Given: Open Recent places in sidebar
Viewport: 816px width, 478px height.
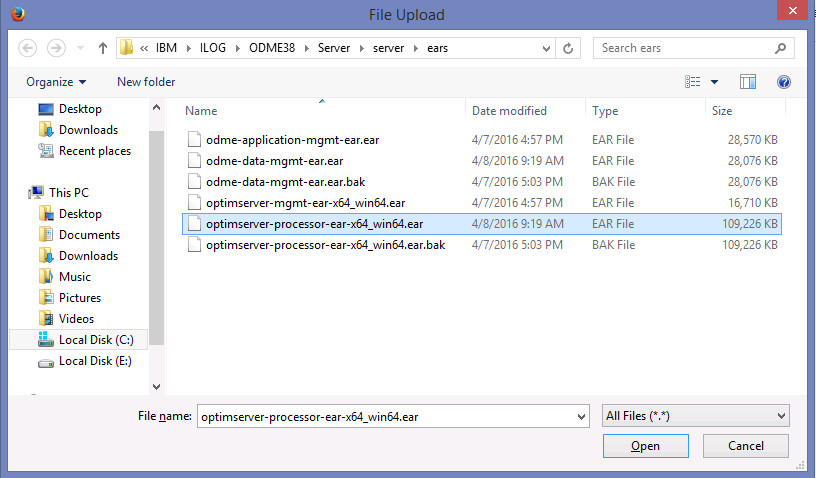Looking at the screenshot, I should point(95,151).
